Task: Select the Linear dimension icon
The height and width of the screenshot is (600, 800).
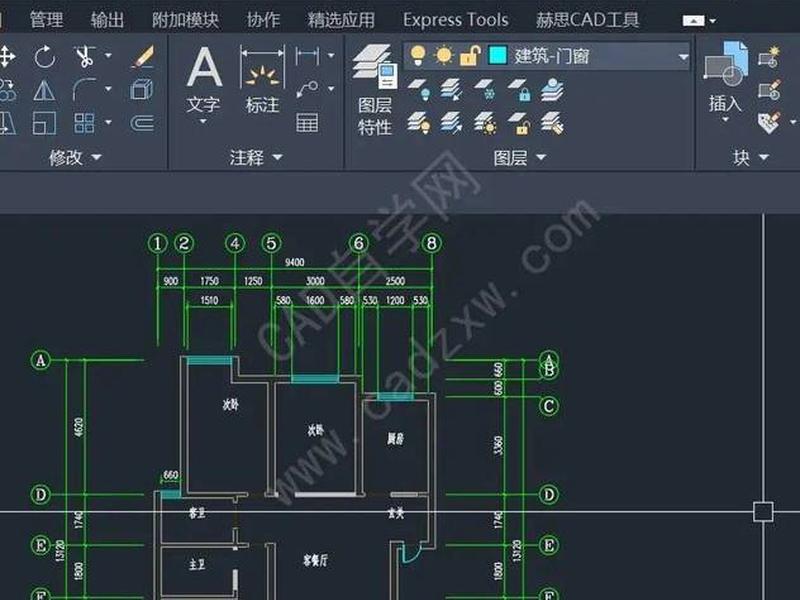Action: coord(307,56)
